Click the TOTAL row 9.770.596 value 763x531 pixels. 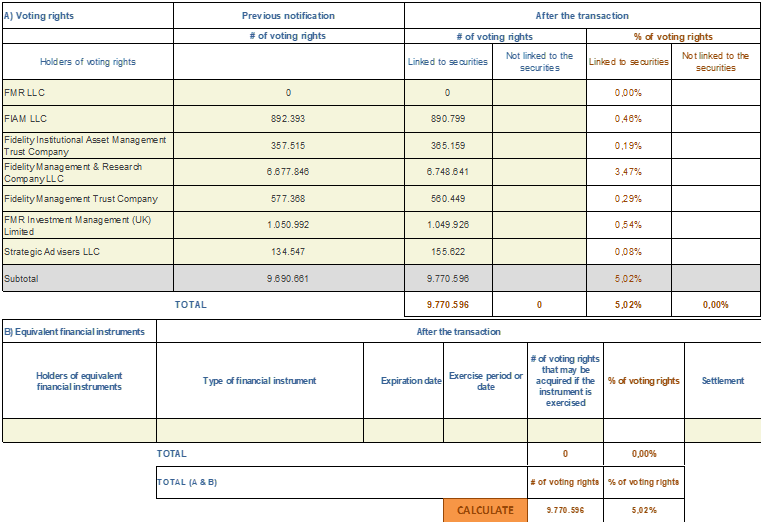pyautogui.click(x=448, y=305)
